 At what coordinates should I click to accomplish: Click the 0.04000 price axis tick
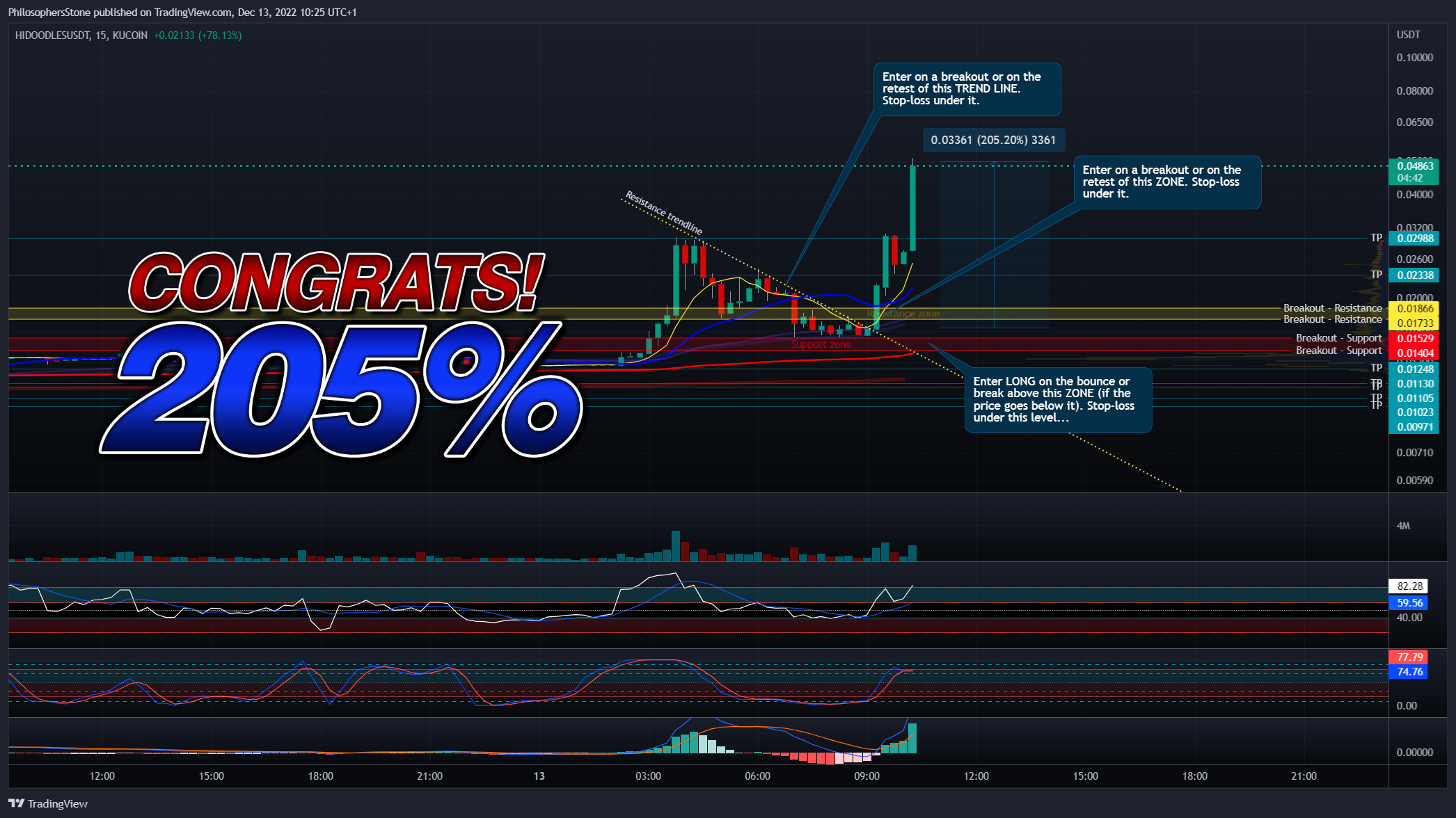point(1415,195)
